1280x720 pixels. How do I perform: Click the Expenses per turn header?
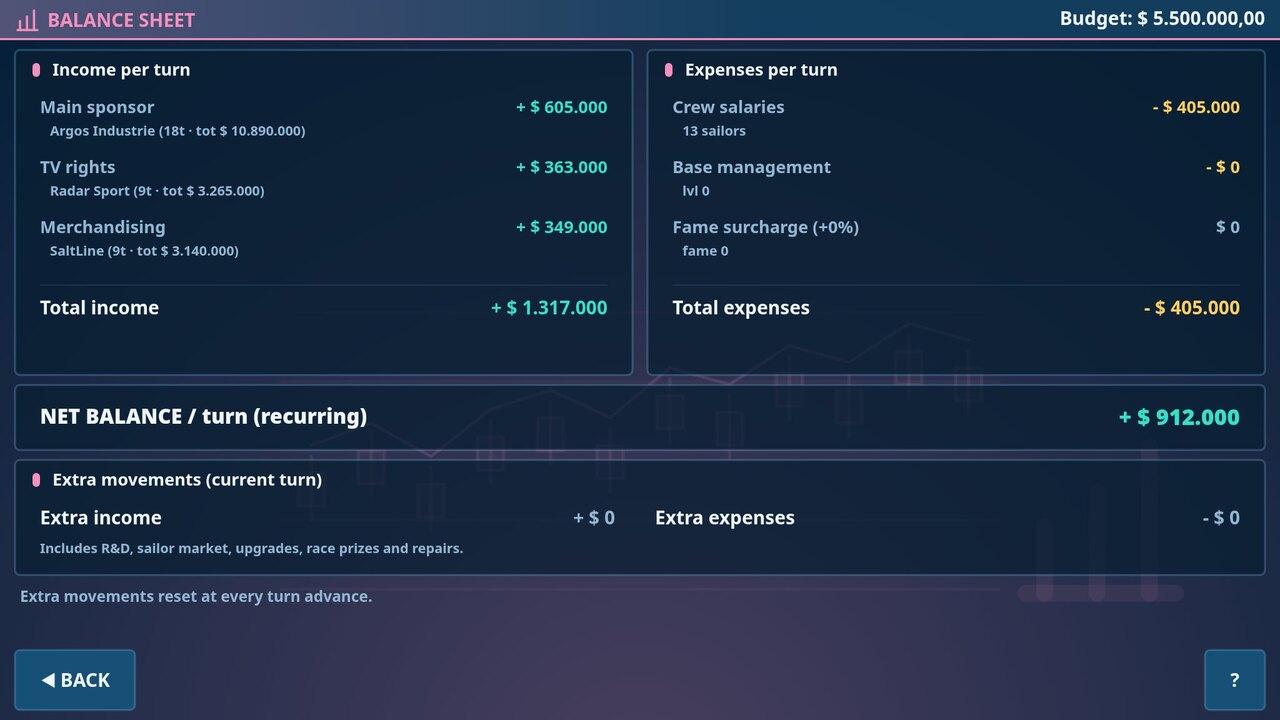761,70
